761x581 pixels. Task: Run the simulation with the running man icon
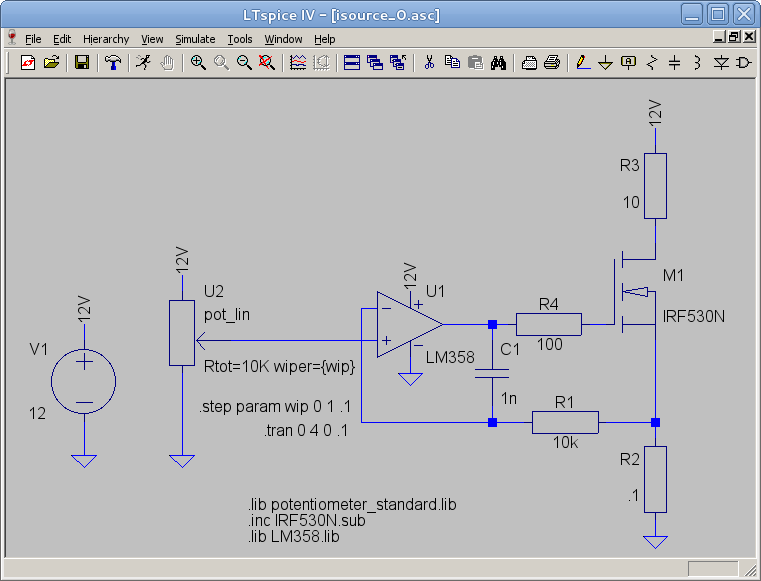(143, 63)
